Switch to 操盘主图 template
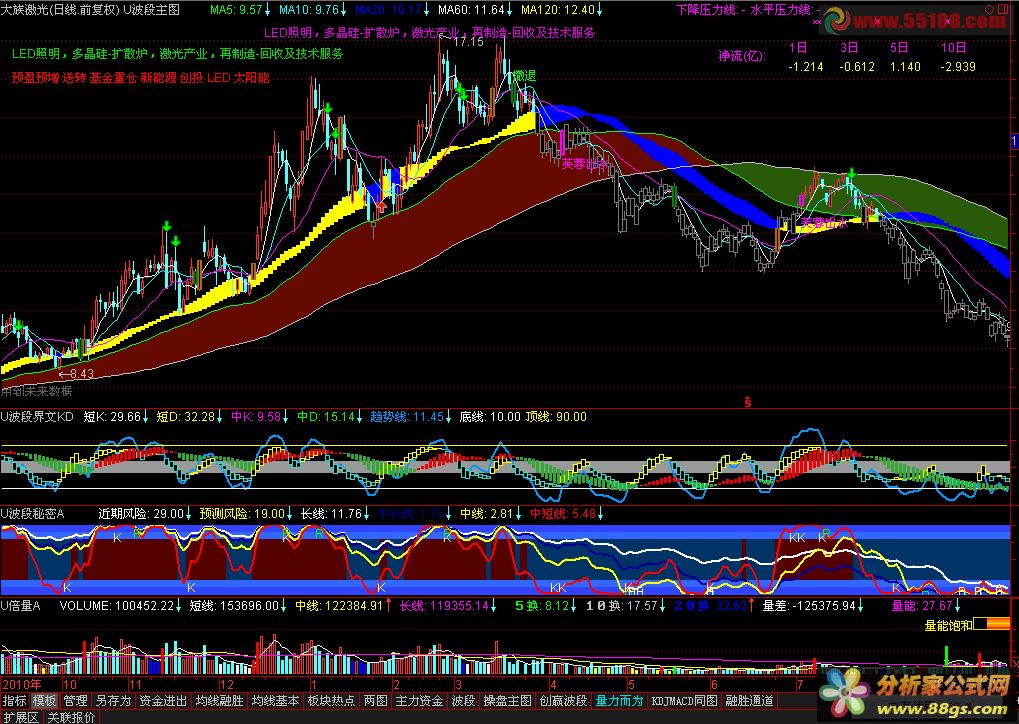Screen dimensions: 1019x724 tap(508, 701)
